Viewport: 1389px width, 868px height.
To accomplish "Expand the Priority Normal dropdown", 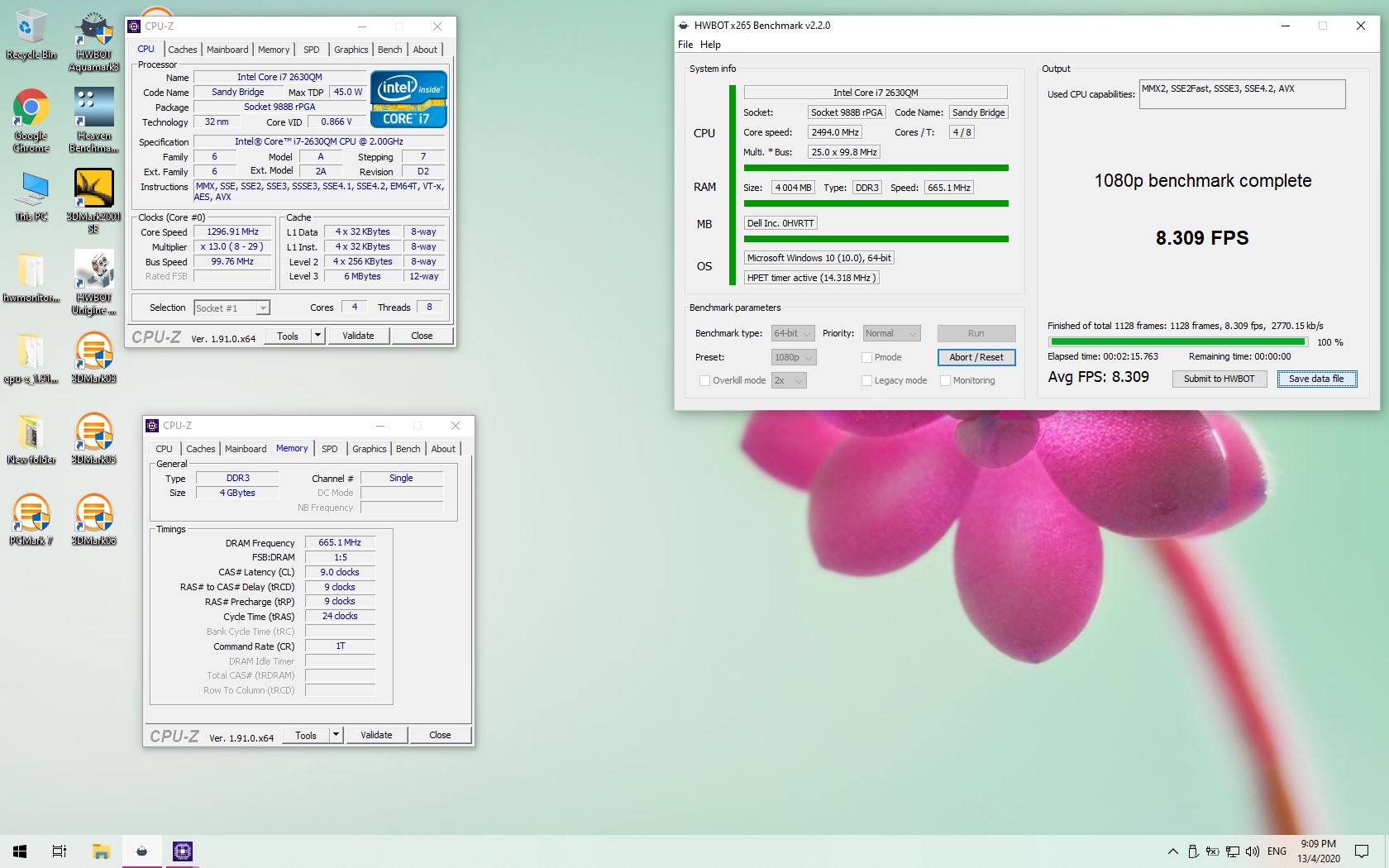I will [891, 333].
